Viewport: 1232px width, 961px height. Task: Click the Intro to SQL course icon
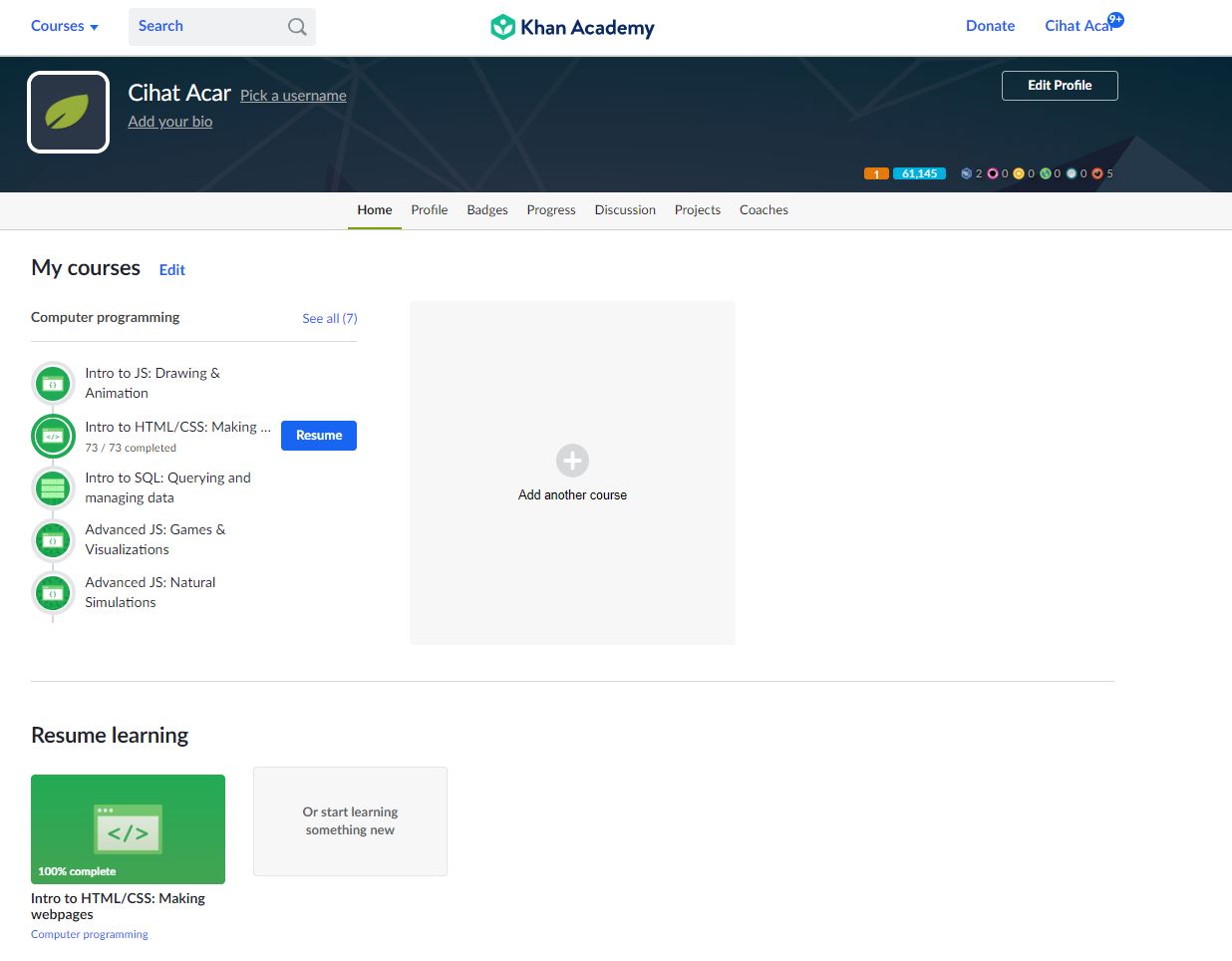pos(53,488)
